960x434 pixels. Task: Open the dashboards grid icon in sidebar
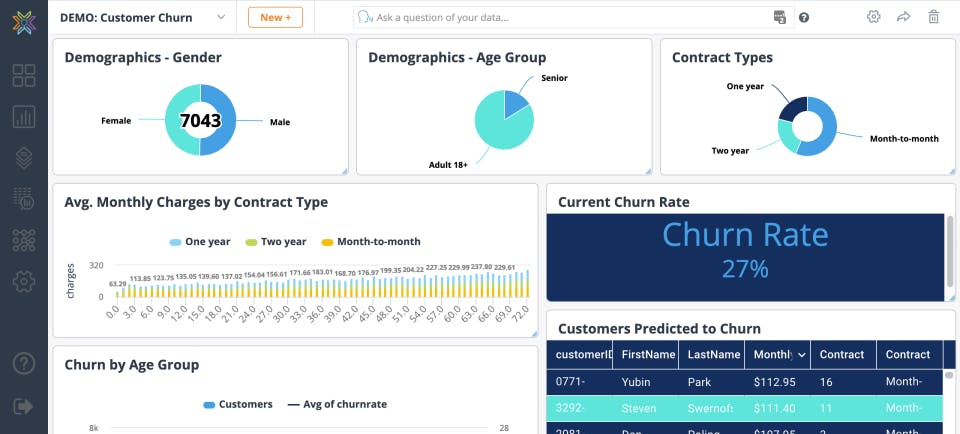[x=24, y=75]
